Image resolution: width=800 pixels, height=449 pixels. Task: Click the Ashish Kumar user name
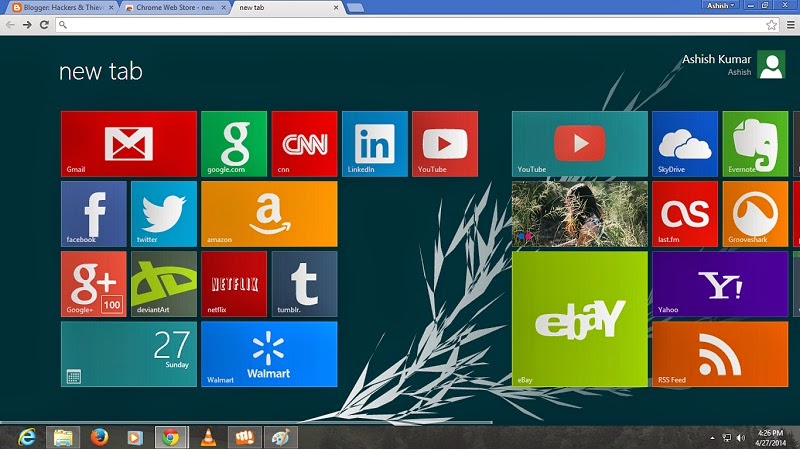pyautogui.click(x=716, y=59)
